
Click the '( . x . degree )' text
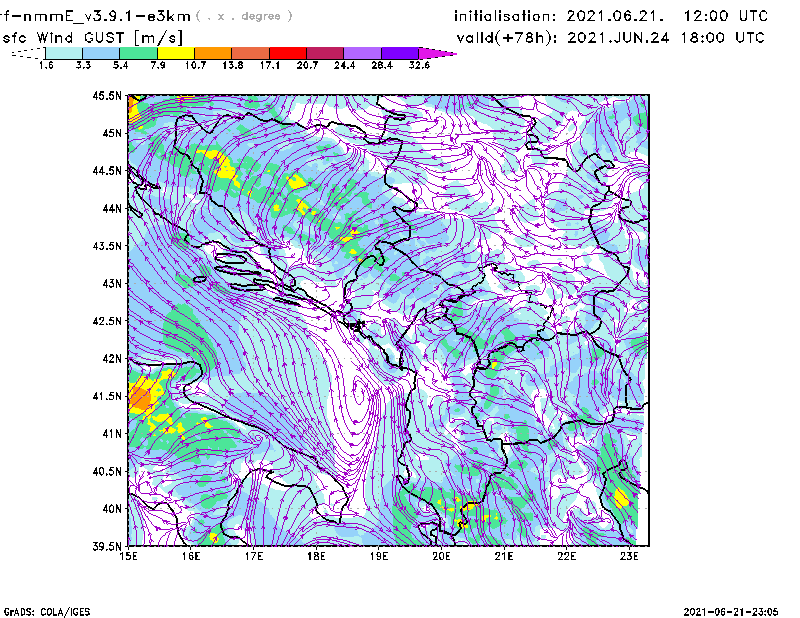[244, 16]
